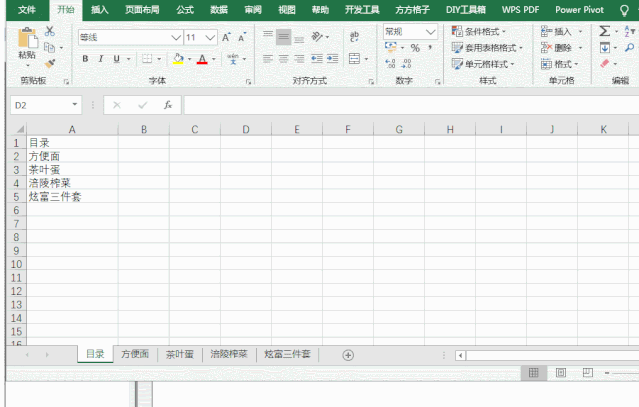Toggle Underline formatting
This screenshot has height=407, width=639.
pyautogui.click(x=117, y=59)
